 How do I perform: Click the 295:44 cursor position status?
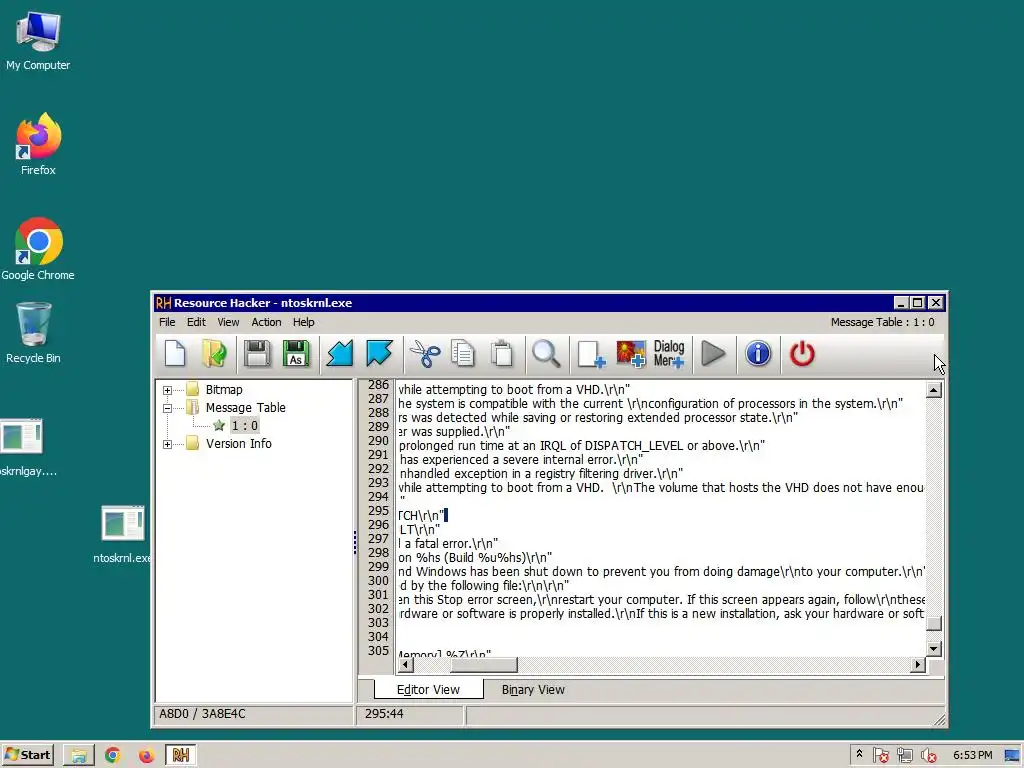(384, 714)
